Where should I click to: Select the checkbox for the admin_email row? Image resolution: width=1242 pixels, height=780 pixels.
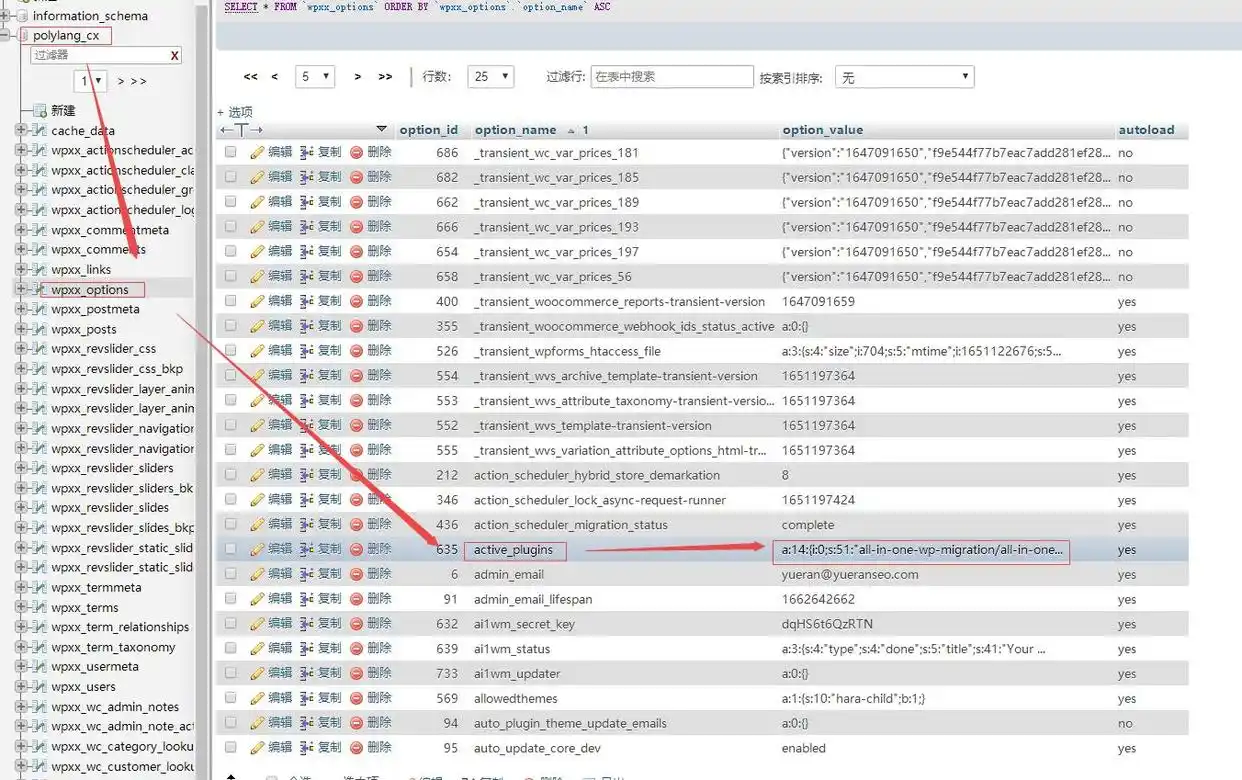pyautogui.click(x=231, y=574)
